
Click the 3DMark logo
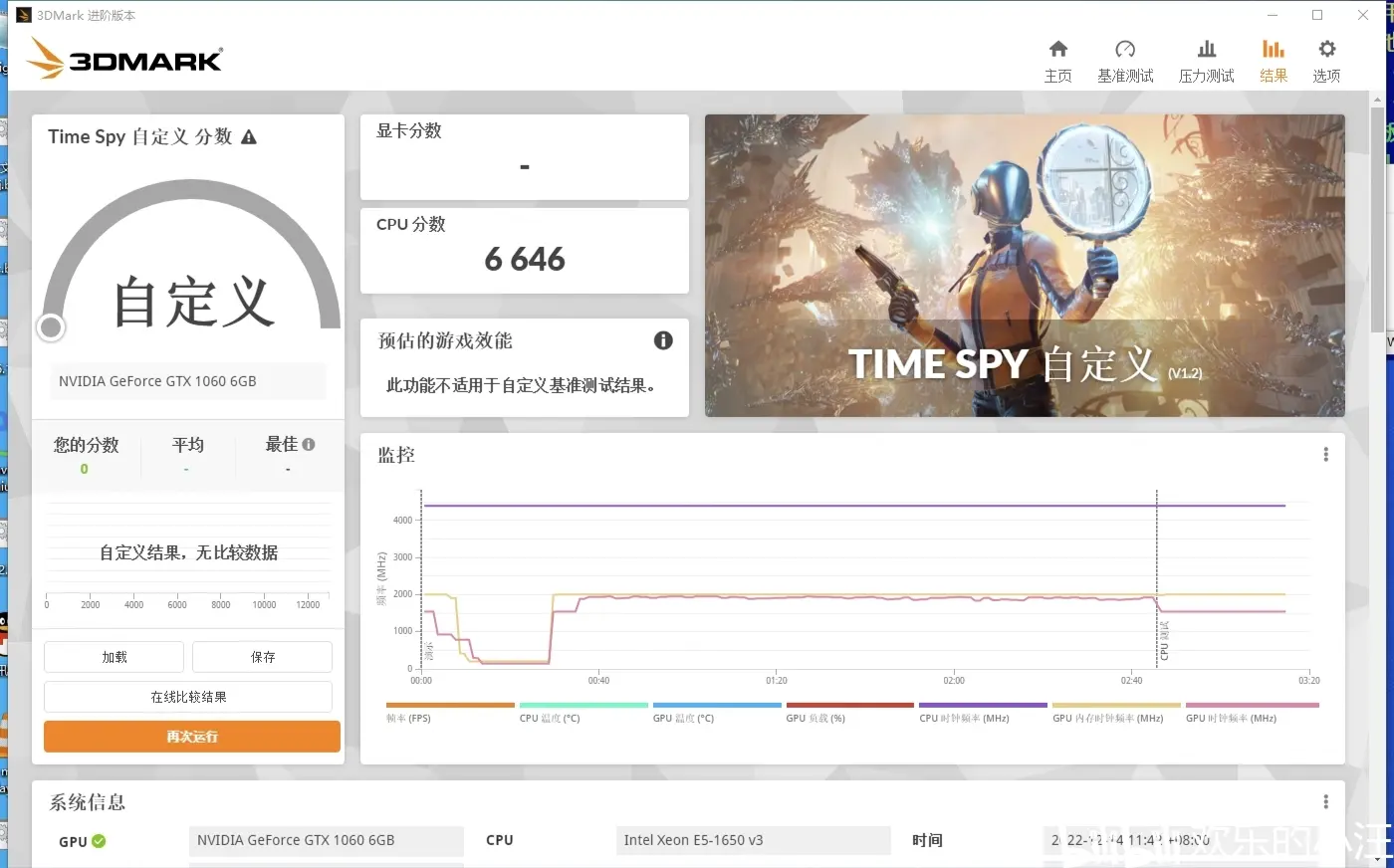[x=124, y=58]
